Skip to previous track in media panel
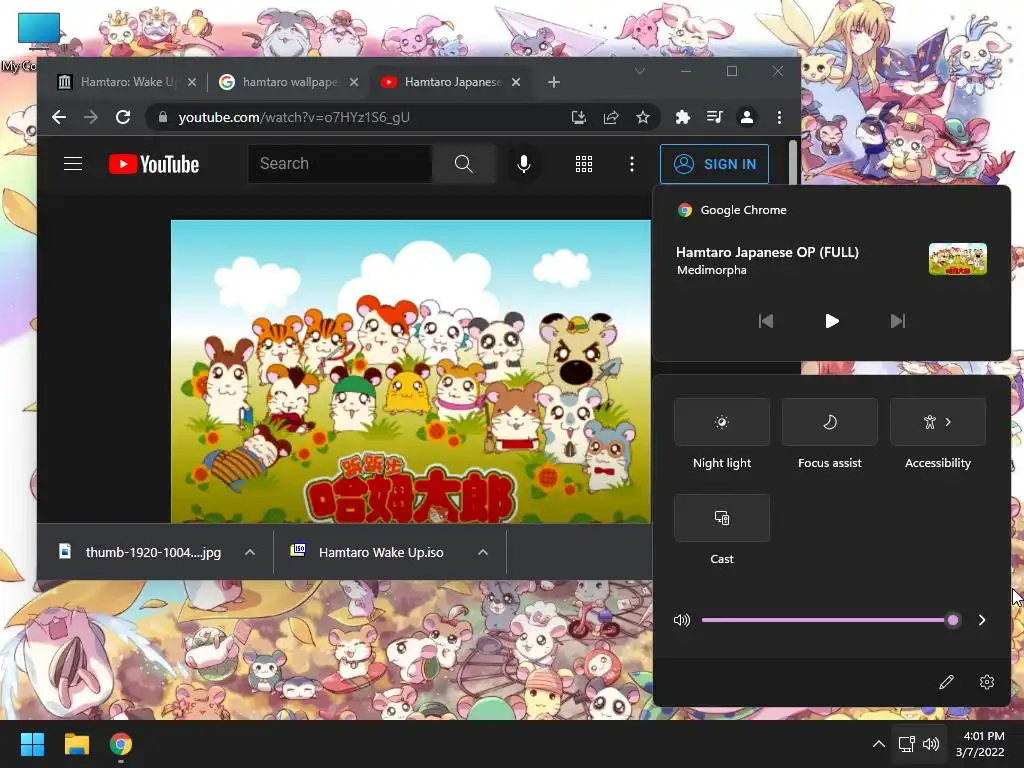The image size is (1024, 768). coord(765,321)
